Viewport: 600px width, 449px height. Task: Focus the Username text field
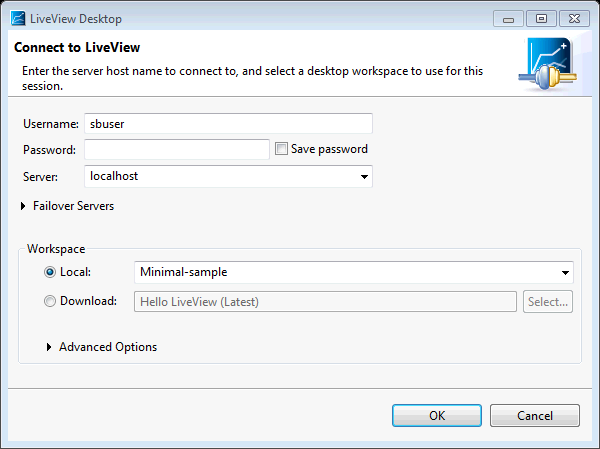pos(228,123)
